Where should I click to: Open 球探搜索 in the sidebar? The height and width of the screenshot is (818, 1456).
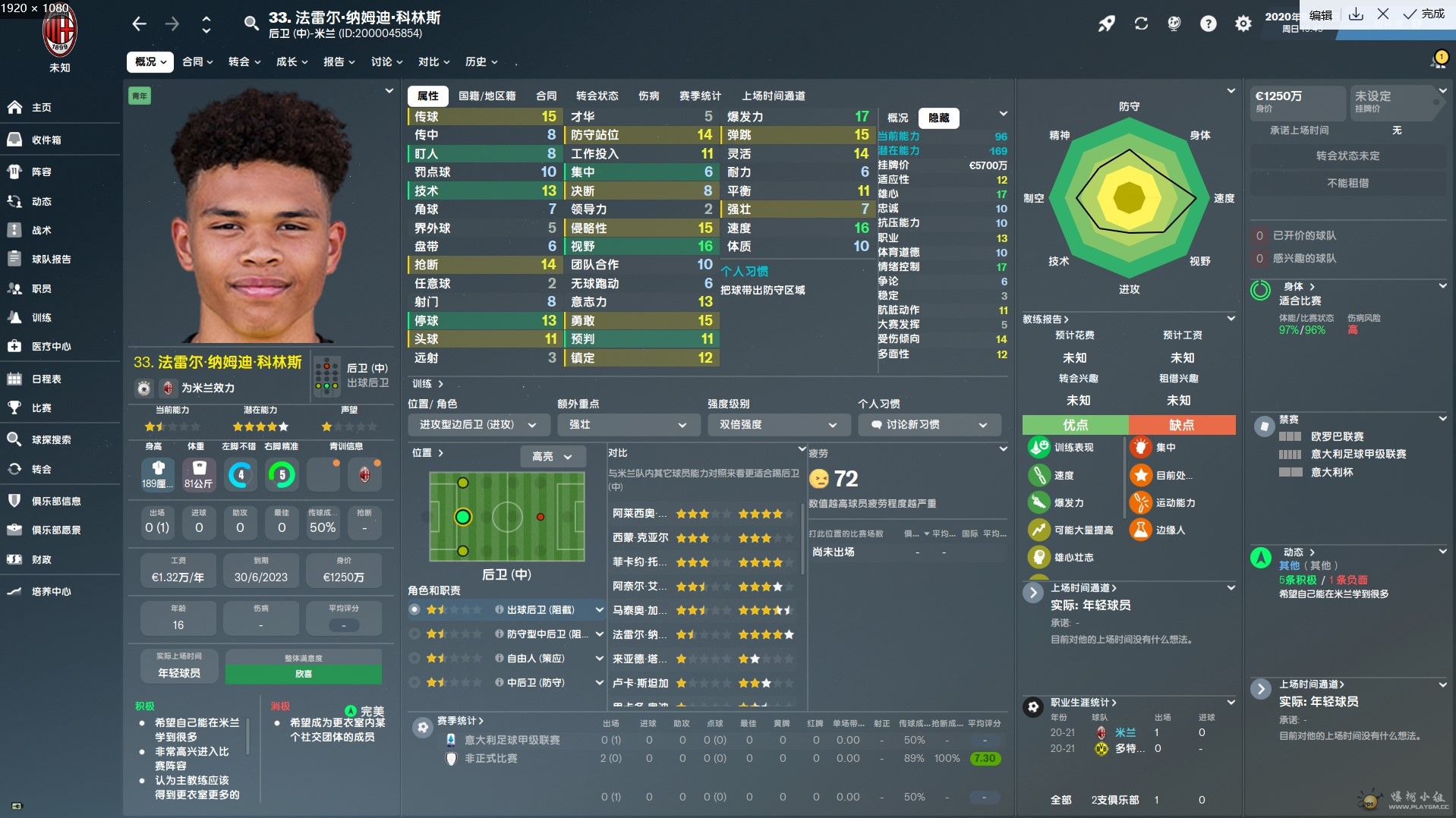[x=52, y=439]
